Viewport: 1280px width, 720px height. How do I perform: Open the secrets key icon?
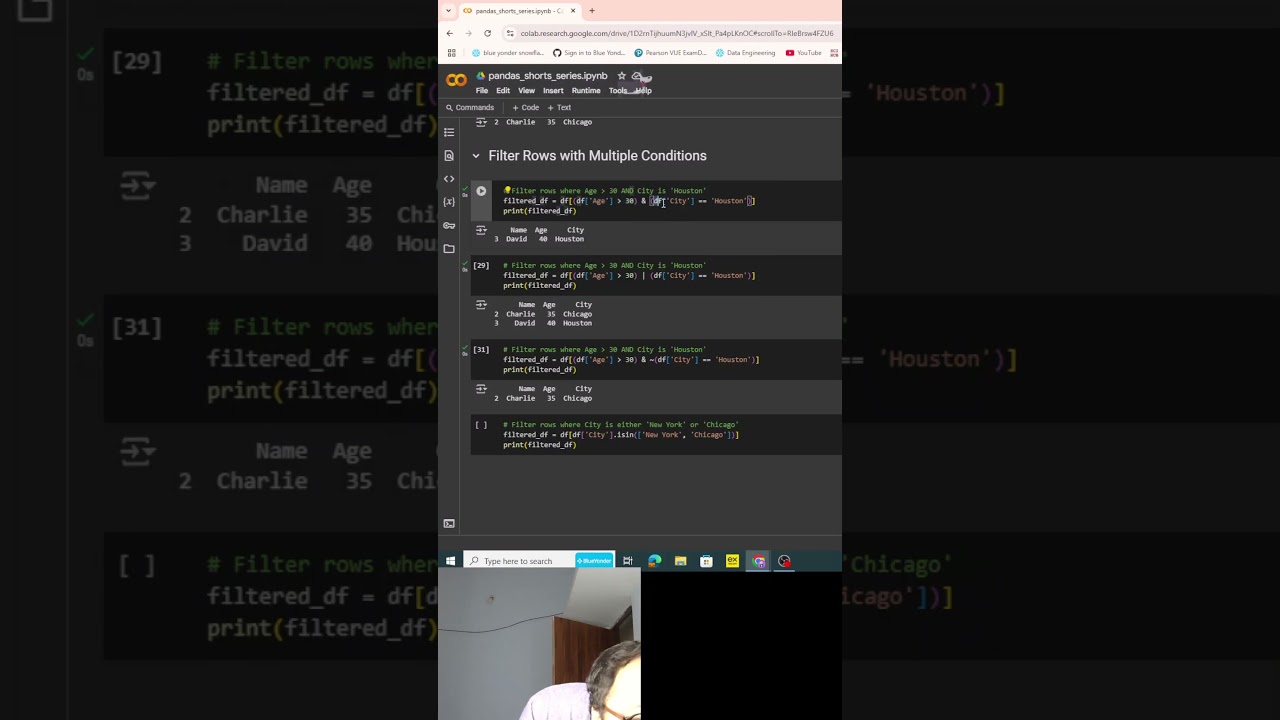449,225
